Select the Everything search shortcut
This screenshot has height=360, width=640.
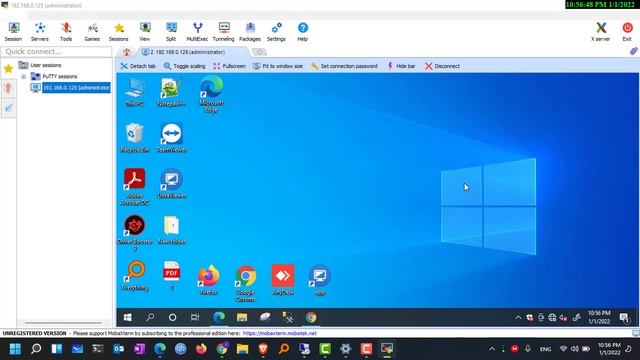tap(135, 276)
